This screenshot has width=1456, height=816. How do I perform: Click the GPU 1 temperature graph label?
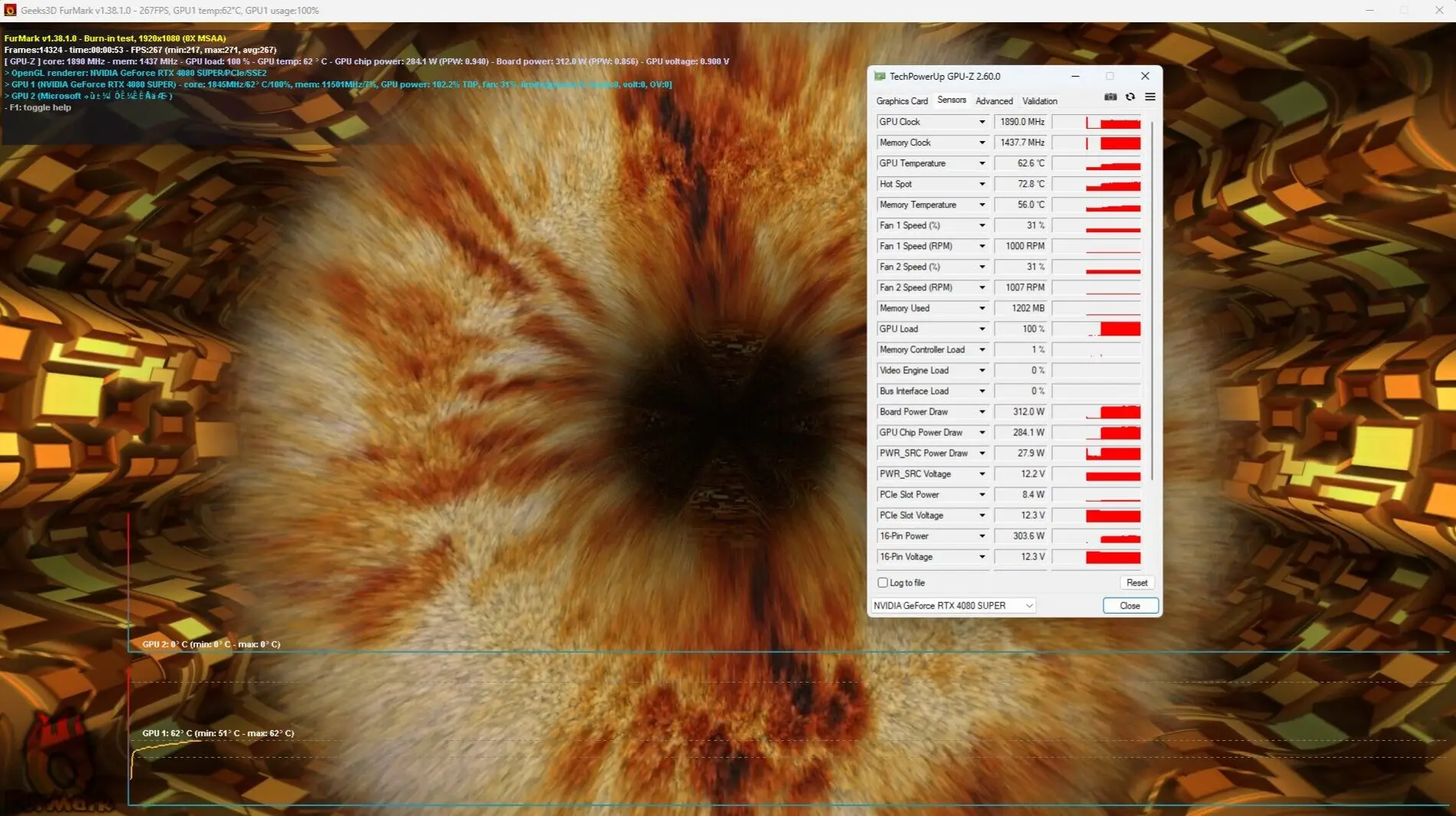pyautogui.click(x=218, y=734)
